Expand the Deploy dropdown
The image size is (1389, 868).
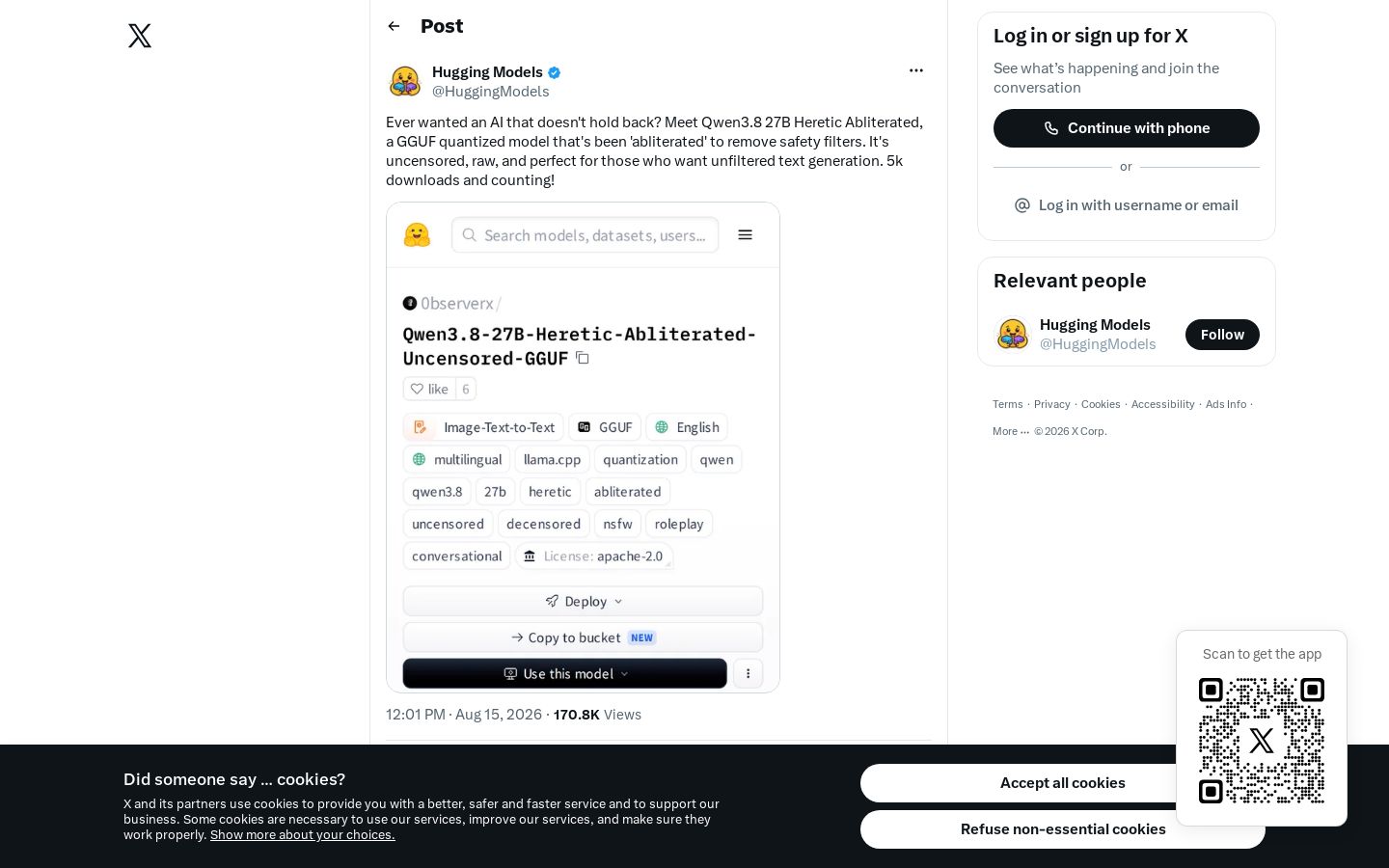(583, 601)
